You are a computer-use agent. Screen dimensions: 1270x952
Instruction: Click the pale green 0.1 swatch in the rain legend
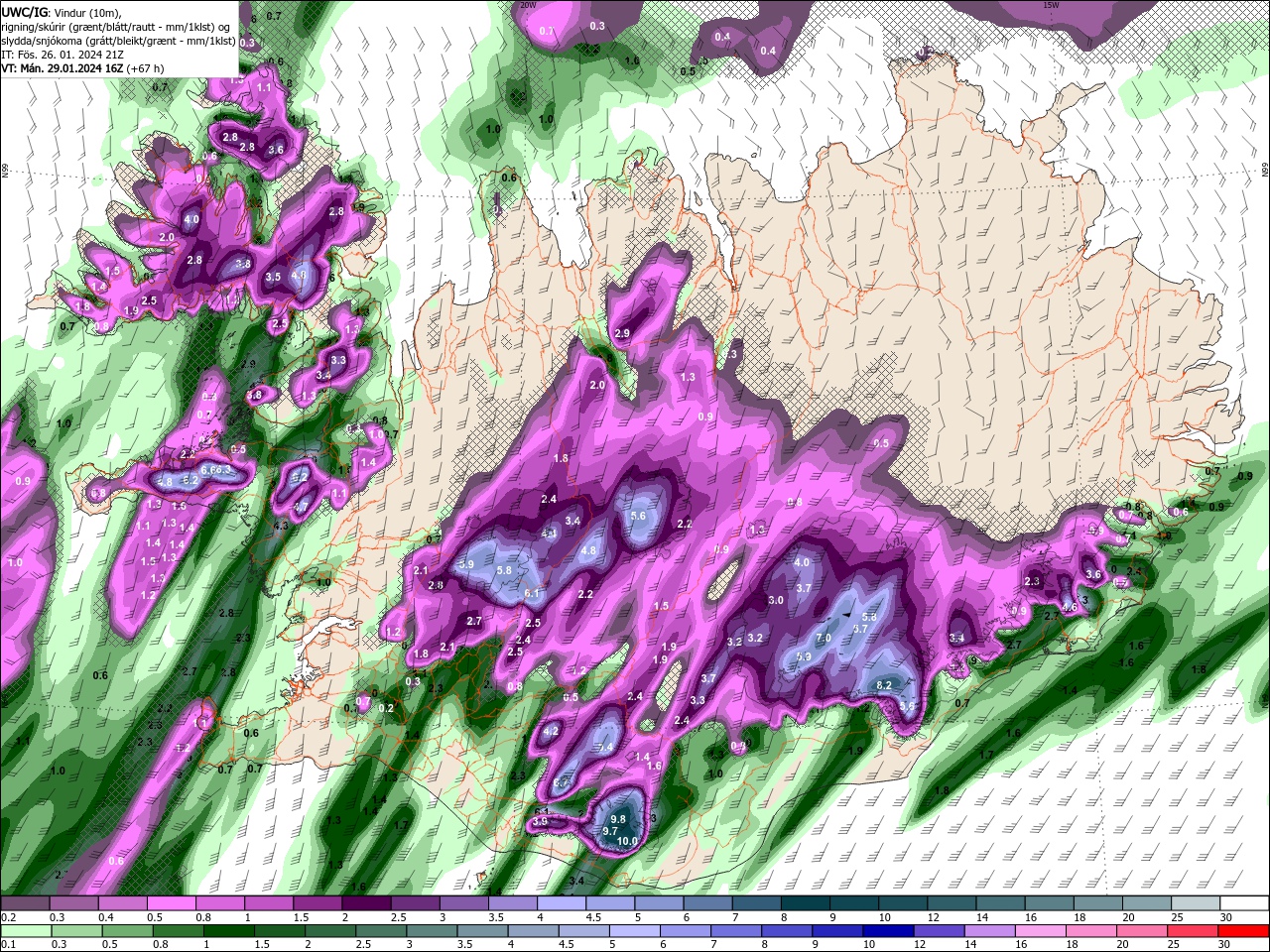coord(25,930)
